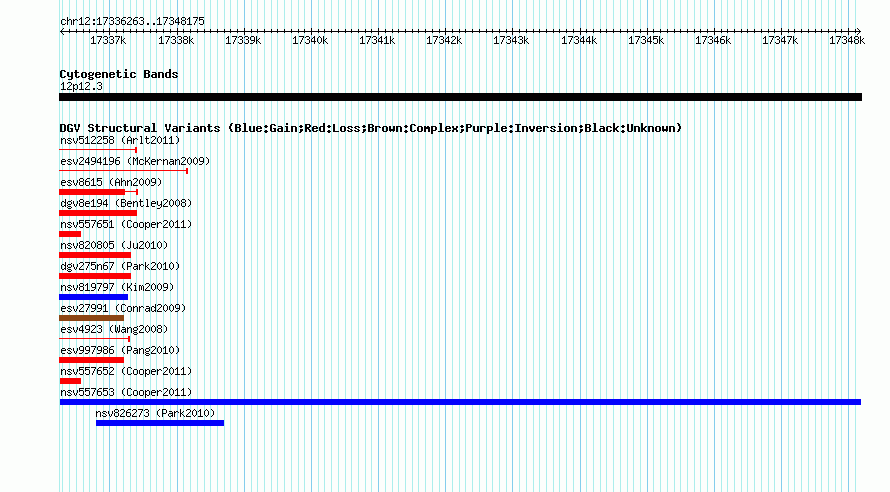
Task: Select short red bar under nsv557652
Action: [x=70, y=381]
